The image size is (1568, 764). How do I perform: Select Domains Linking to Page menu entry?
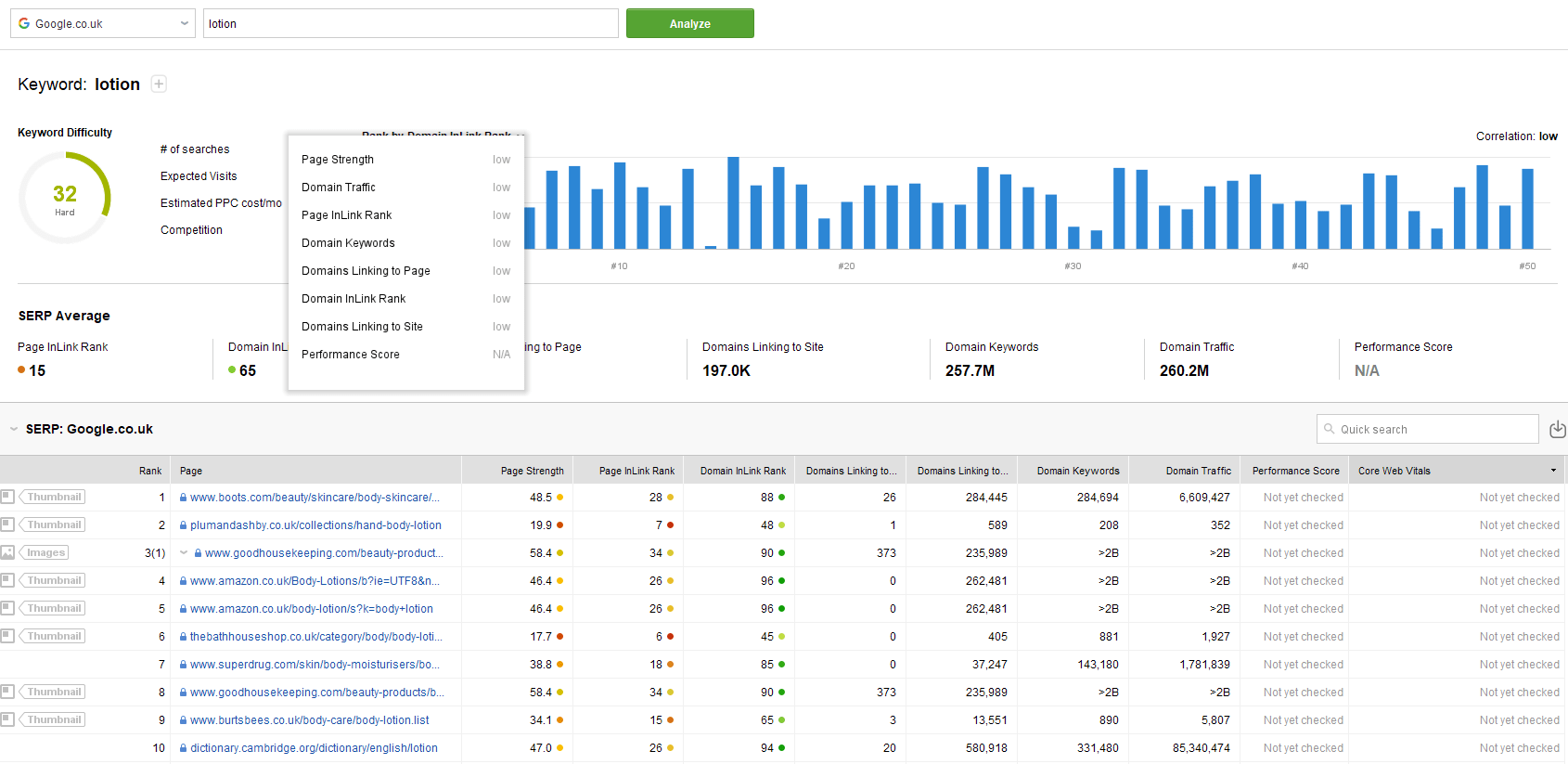click(x=406, y=271)
